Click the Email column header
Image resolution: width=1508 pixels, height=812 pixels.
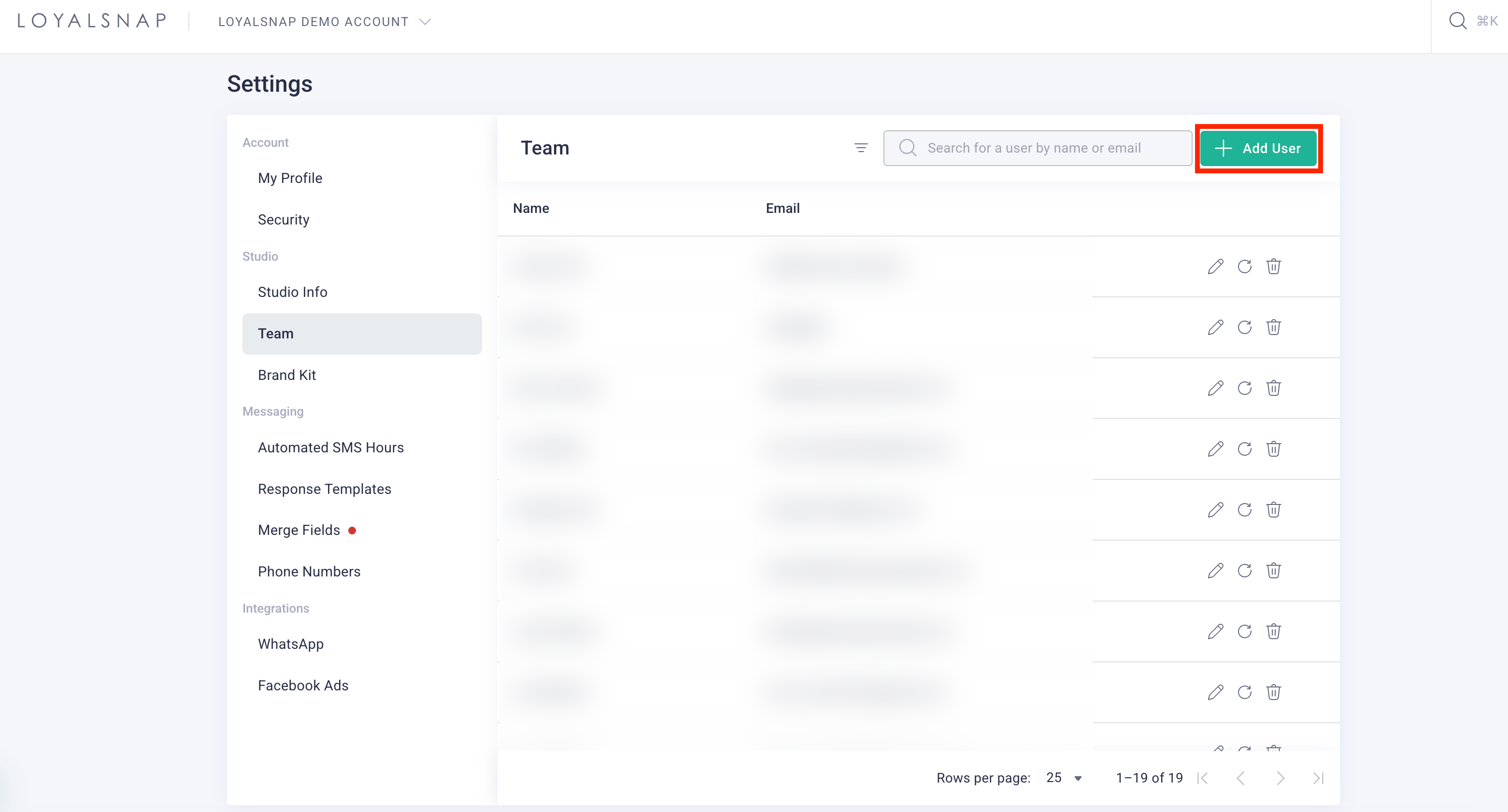(x=782, y=208)
